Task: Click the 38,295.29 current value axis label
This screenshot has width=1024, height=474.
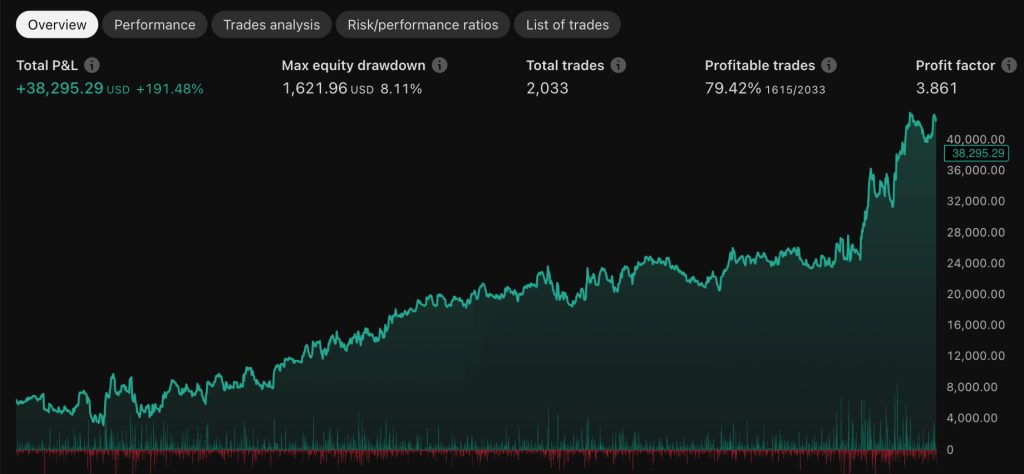Action: 977,153
